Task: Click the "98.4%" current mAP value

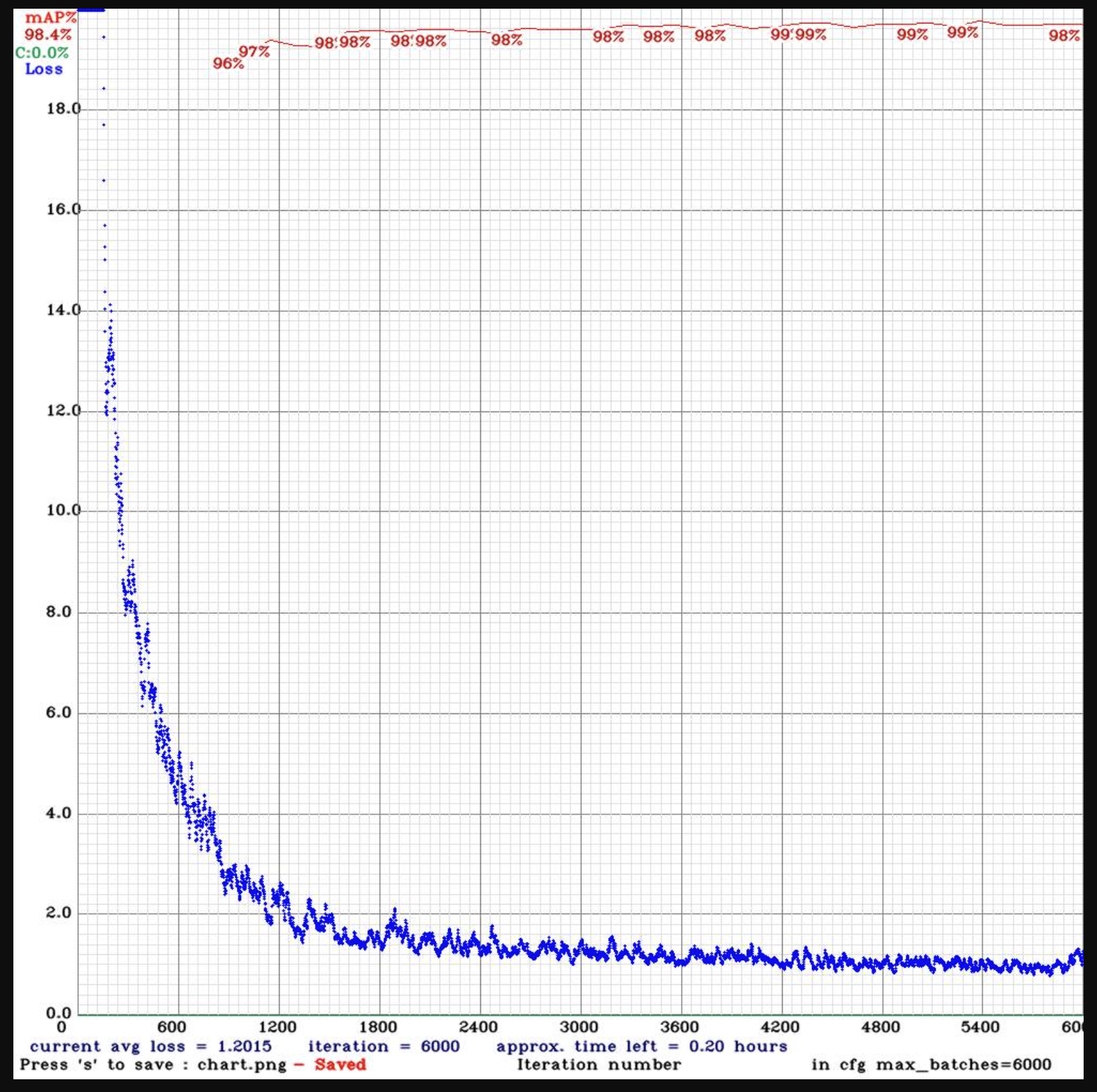Action: tap(48, 34)
